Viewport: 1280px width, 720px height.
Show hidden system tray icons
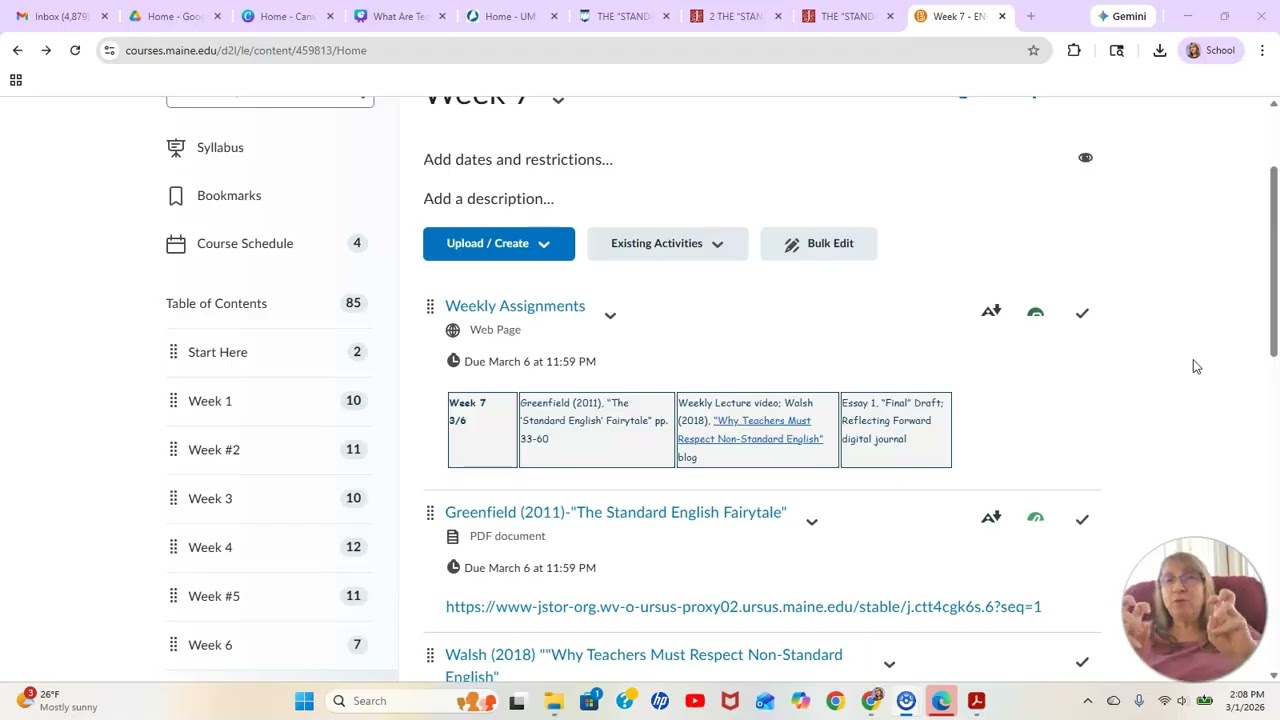[1088, 701]
